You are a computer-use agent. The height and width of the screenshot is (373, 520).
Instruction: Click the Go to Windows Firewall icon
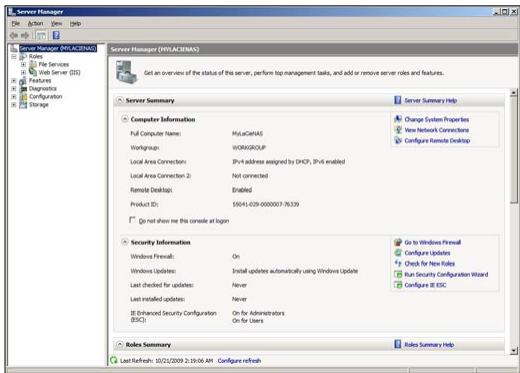(x=398, y=242)
